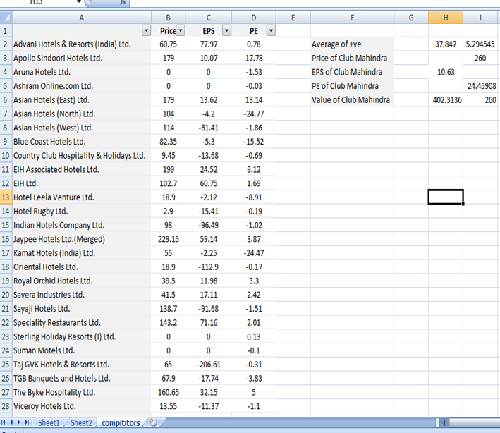
Task: Select row 28 header
Action: pyautogui.click(x=6, y=406)
